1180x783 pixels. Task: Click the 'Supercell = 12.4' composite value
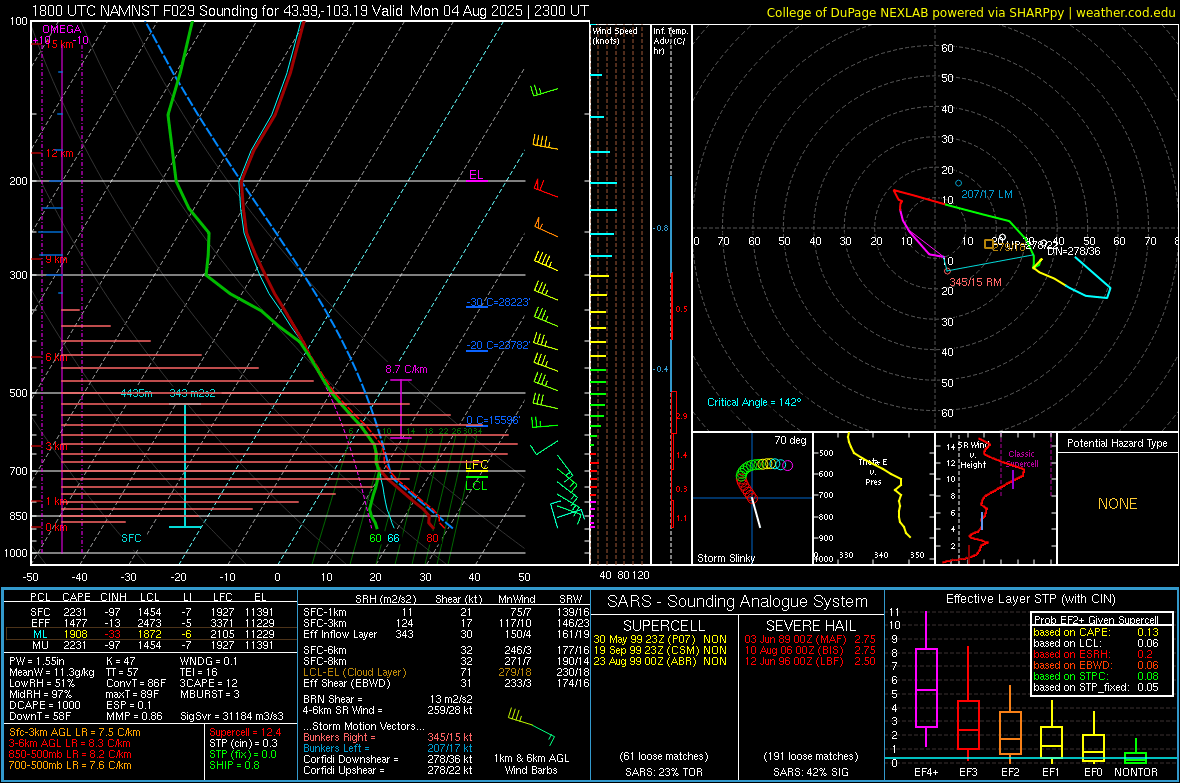point(245,732)
